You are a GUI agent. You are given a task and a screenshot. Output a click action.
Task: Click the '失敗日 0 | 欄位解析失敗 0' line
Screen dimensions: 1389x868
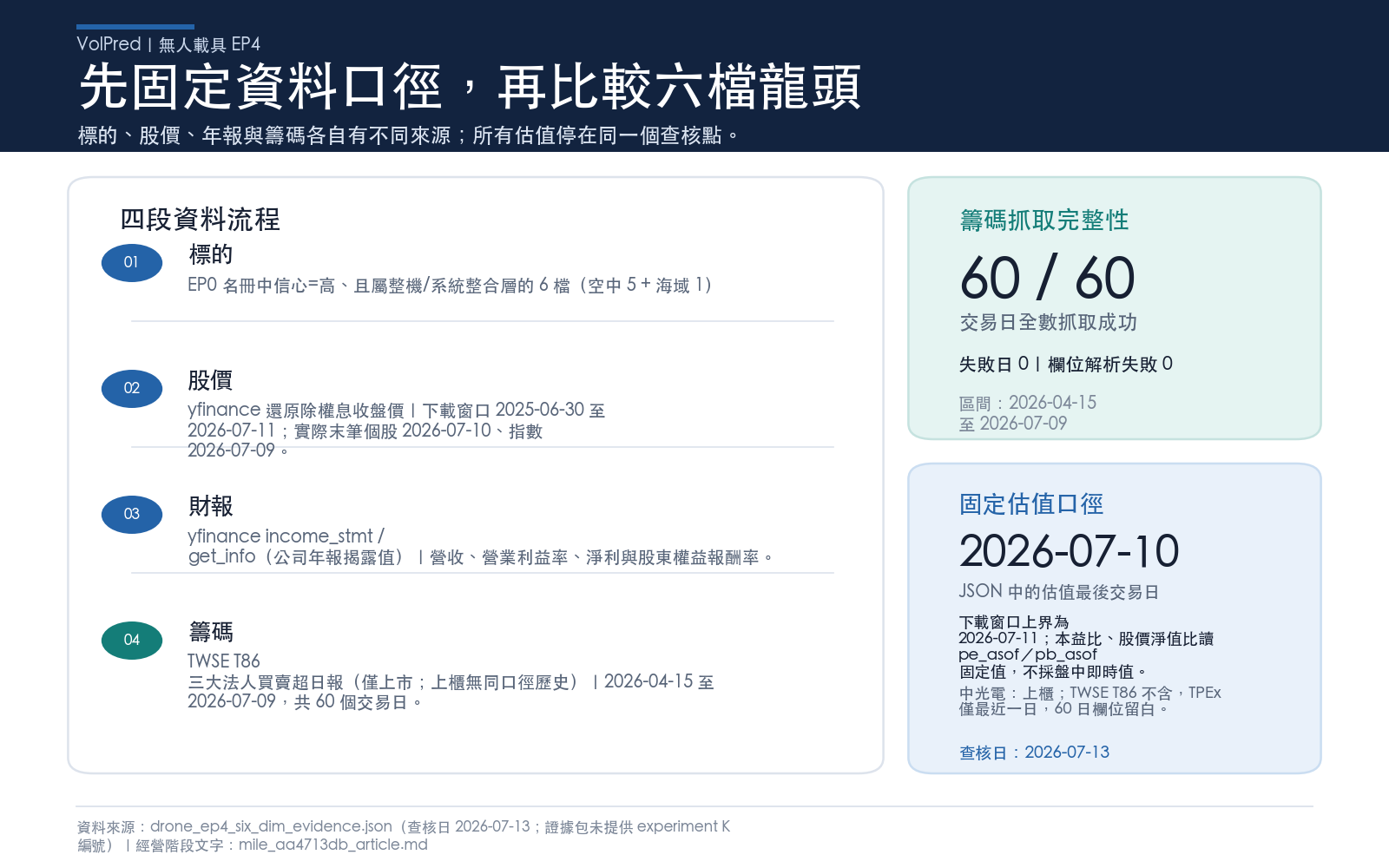click(x=1066, y=365)
